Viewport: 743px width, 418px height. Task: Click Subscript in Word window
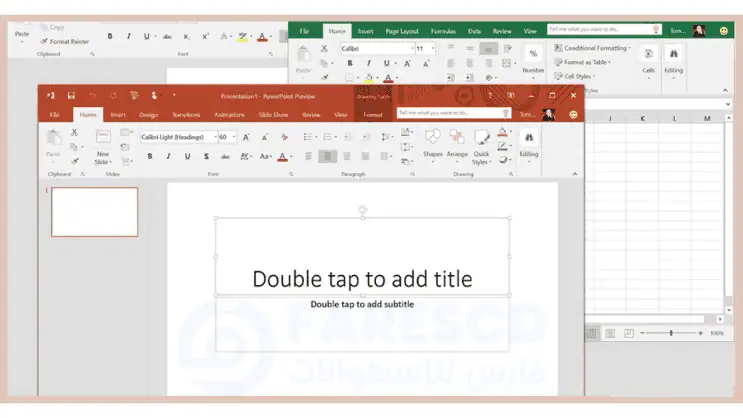[x=187, y=36]
